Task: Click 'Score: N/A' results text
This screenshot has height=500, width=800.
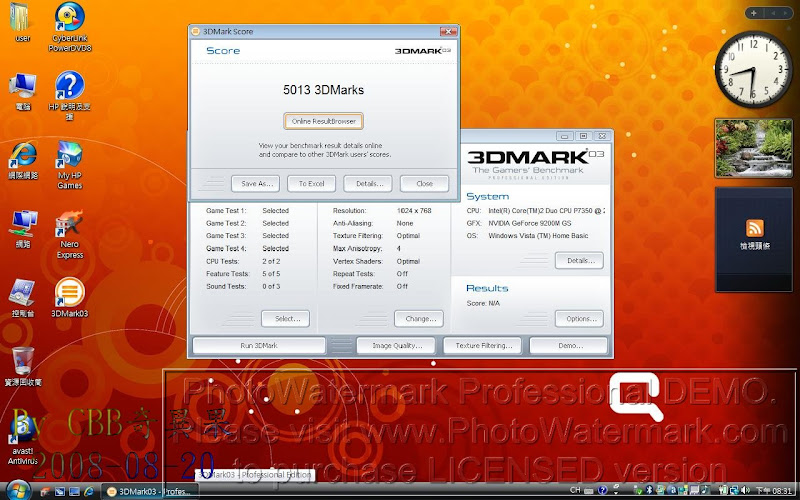Action: click(483, 303)
